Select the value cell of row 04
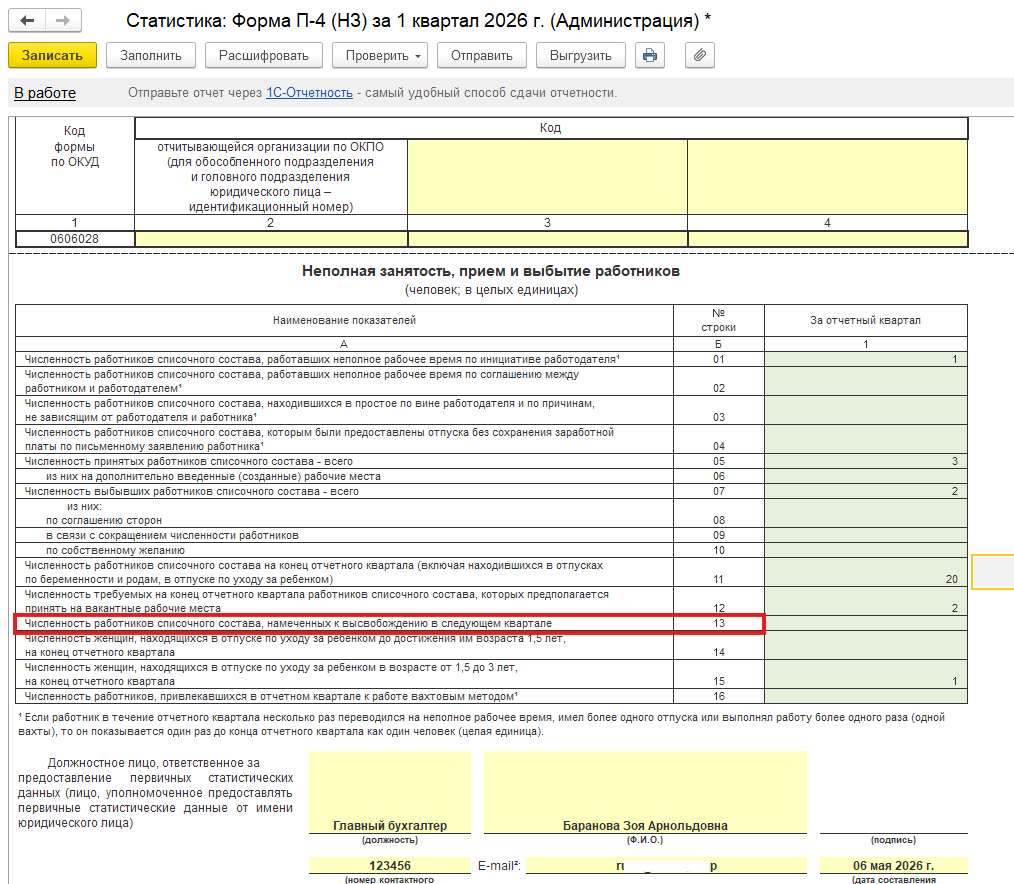 [x=866, y=439]
